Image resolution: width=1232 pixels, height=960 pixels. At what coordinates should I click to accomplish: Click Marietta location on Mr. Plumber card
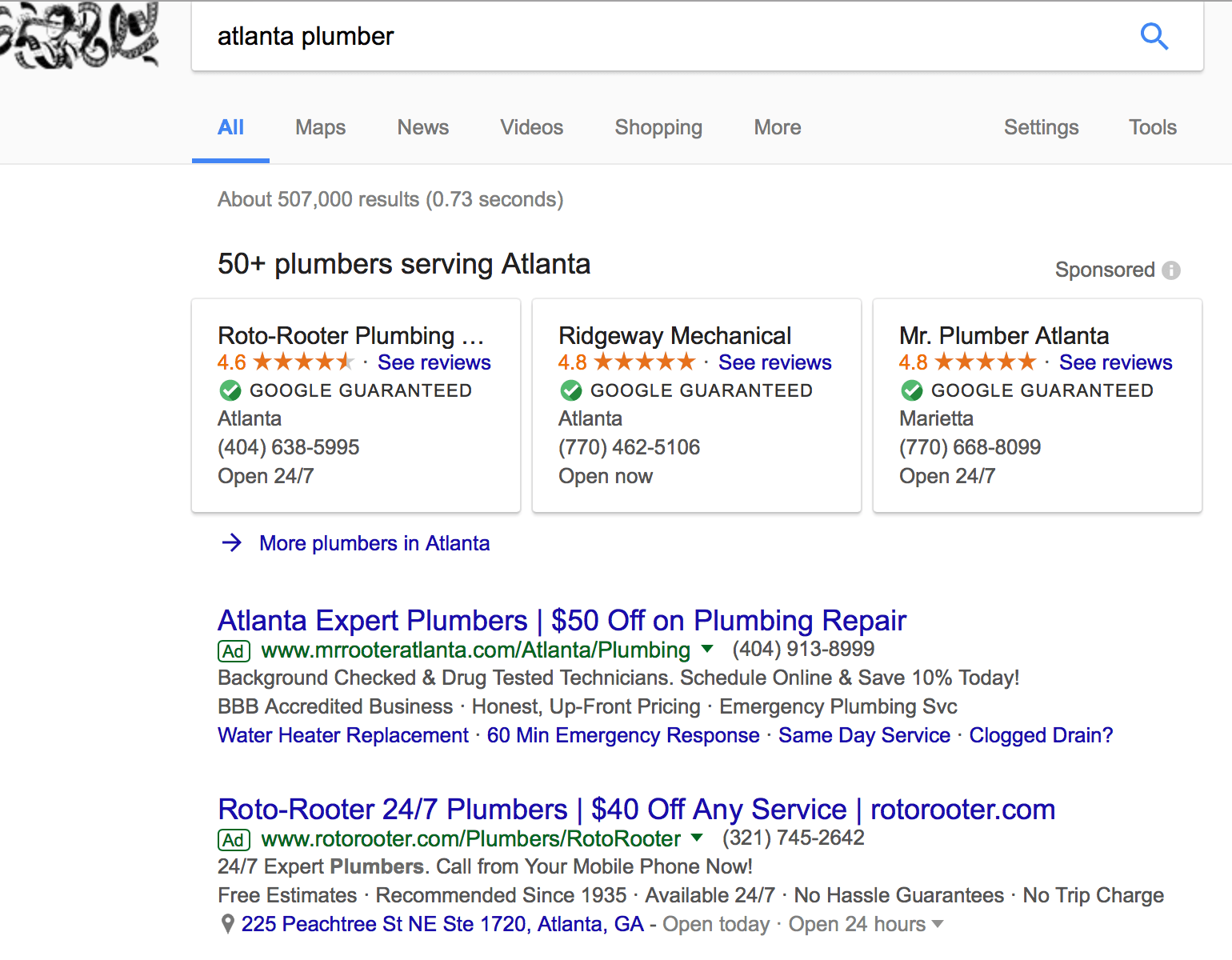(x=936, y=418)
